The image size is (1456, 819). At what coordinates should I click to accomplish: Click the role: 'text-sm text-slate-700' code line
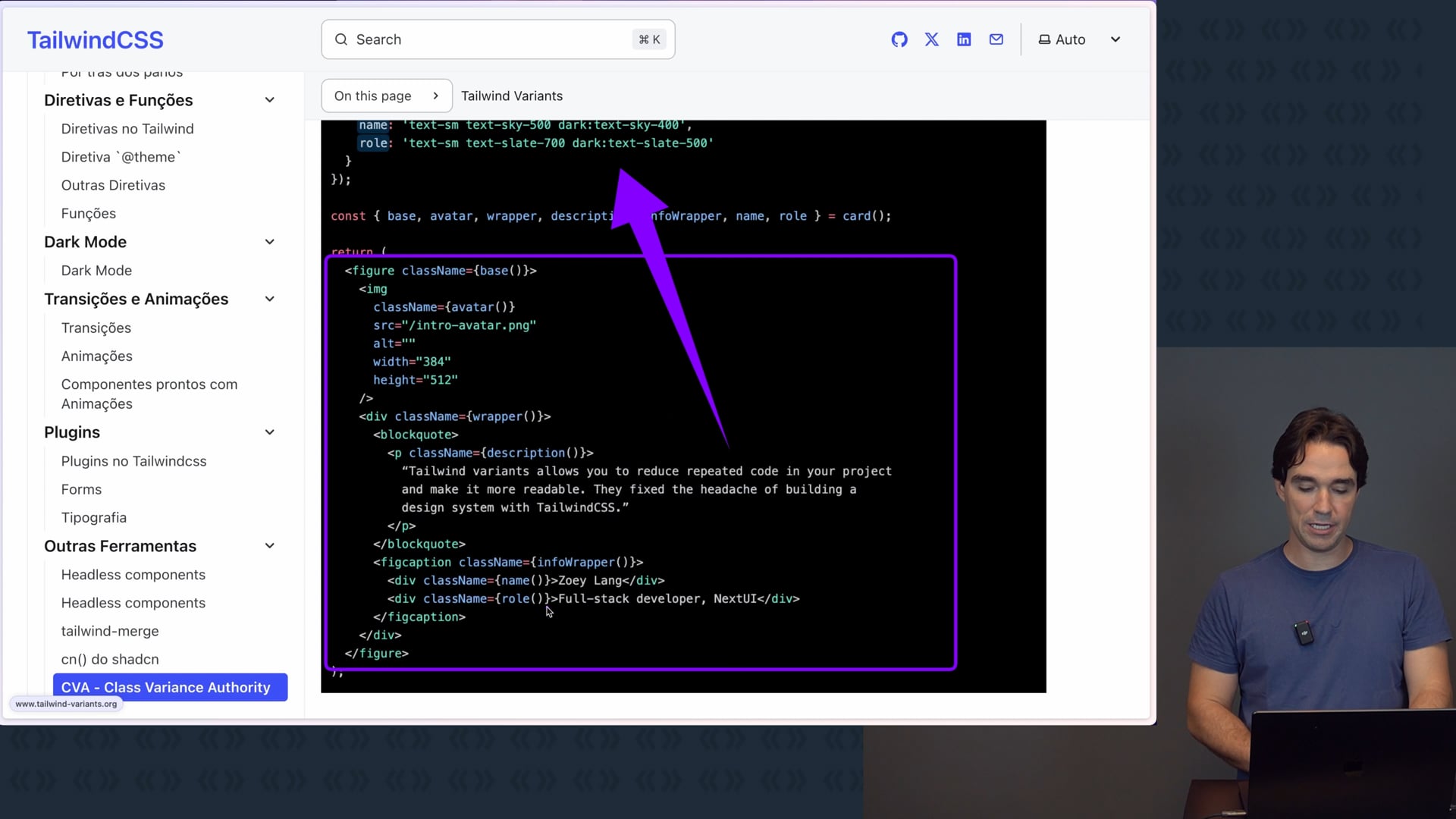(536, 143)
